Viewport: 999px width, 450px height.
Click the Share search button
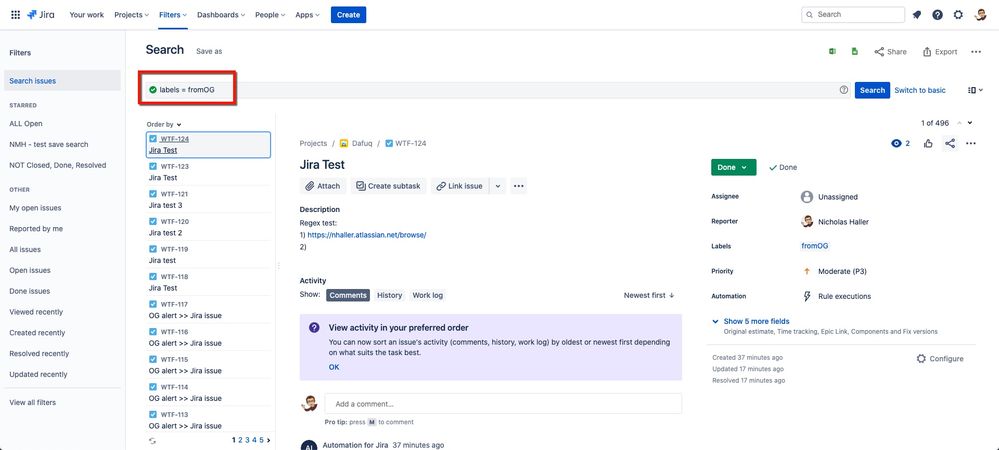tap(890, 52)
